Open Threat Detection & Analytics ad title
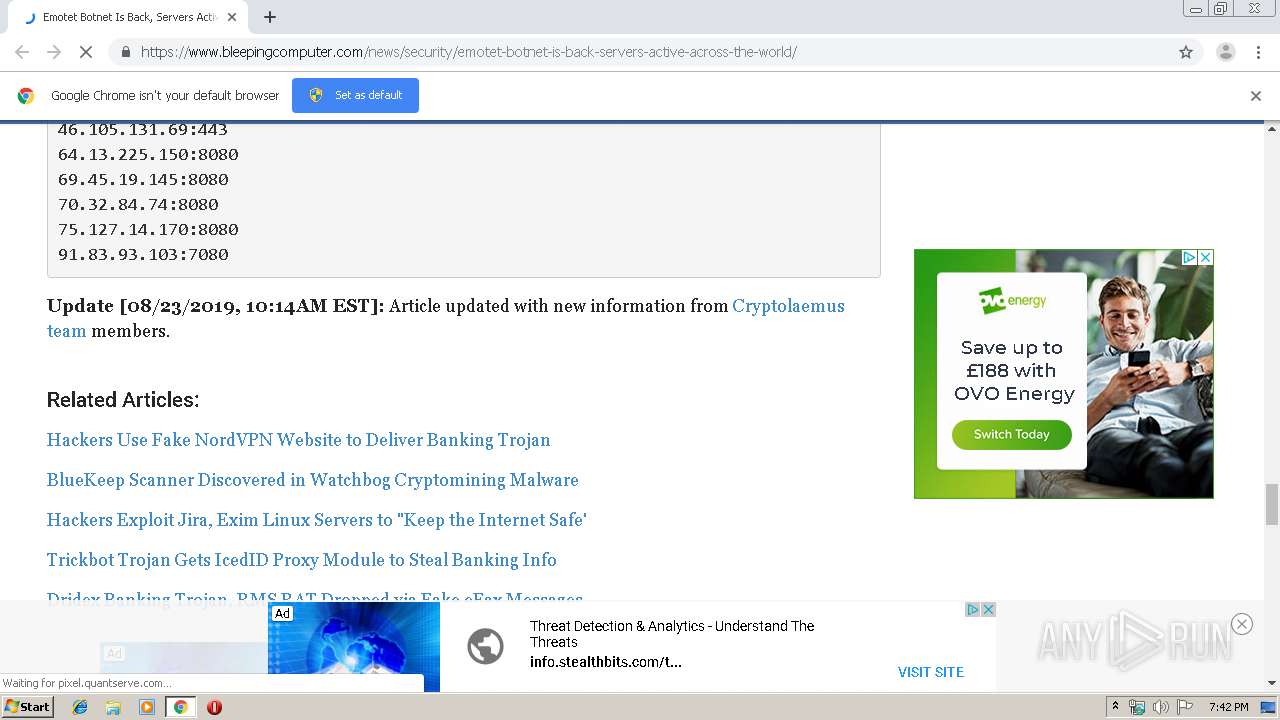This screenshot has height=720, width=1280. (672, 634)
